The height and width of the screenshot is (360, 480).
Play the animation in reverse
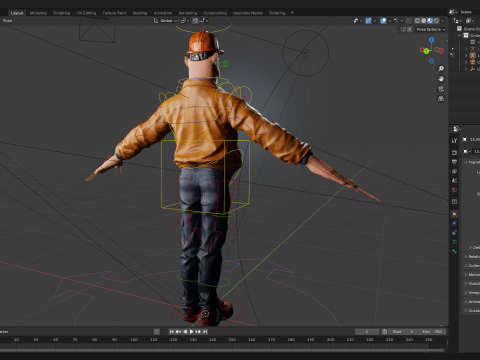click(x=185, y=332)
